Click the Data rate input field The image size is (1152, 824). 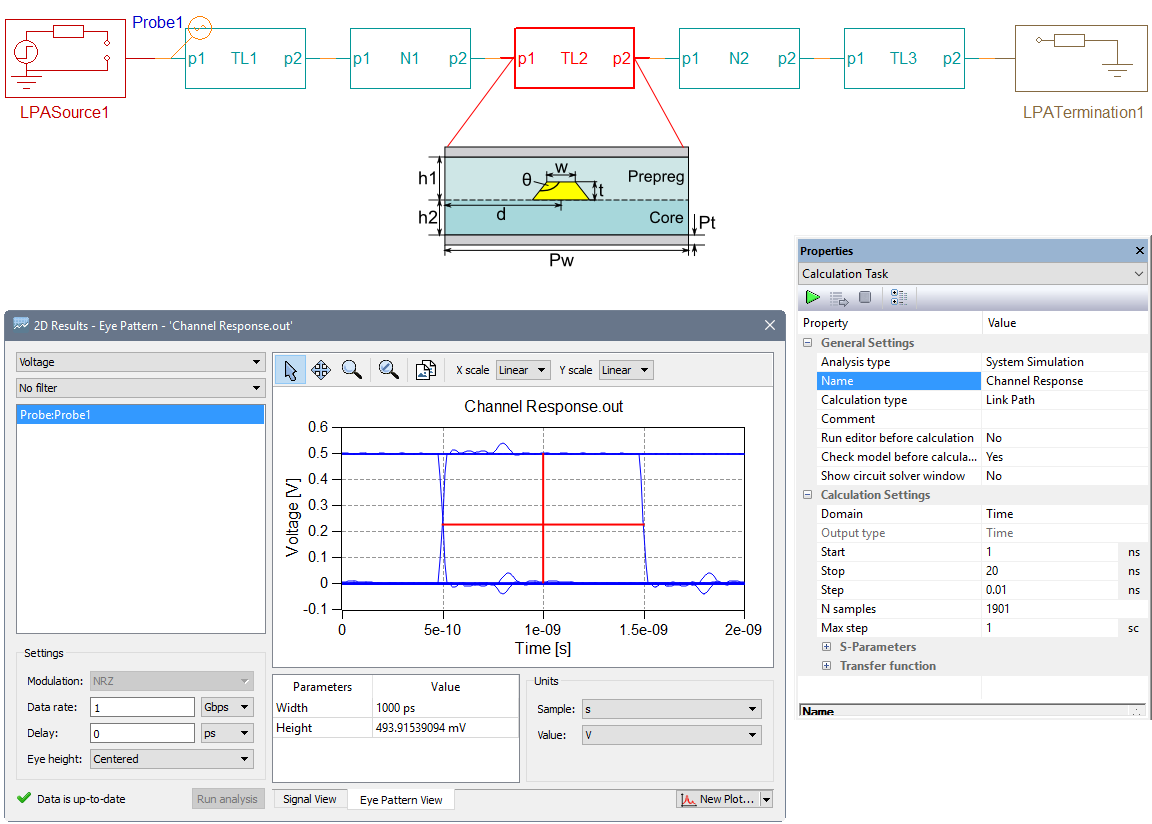click(x=142, y=707)
